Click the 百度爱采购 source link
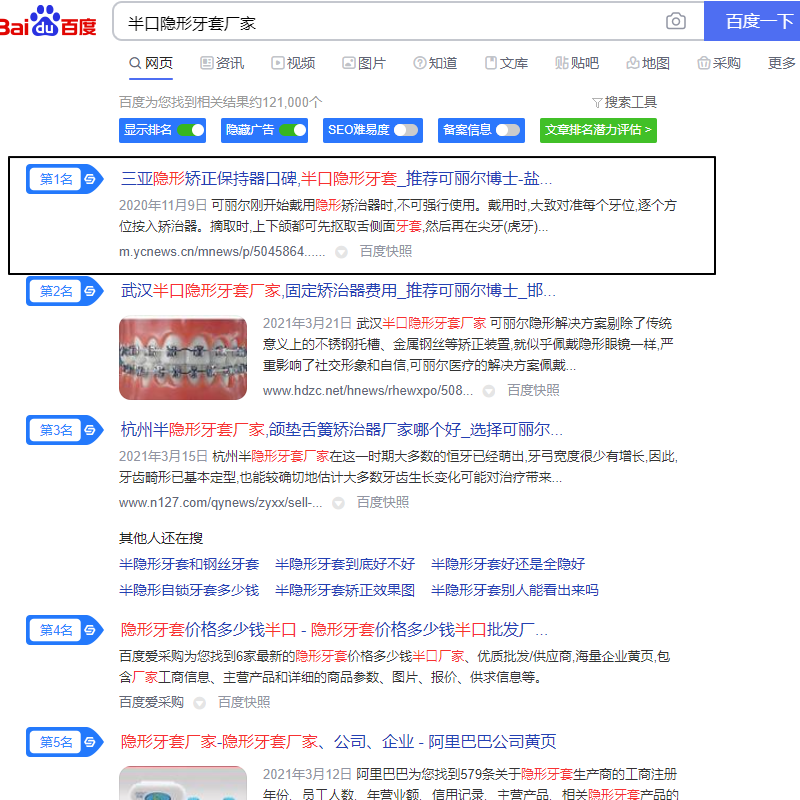800x800 pixels. click(152, 703)
